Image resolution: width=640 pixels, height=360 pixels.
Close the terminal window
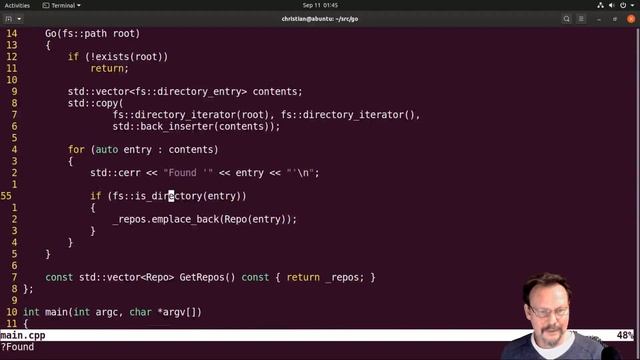point(631,19)
